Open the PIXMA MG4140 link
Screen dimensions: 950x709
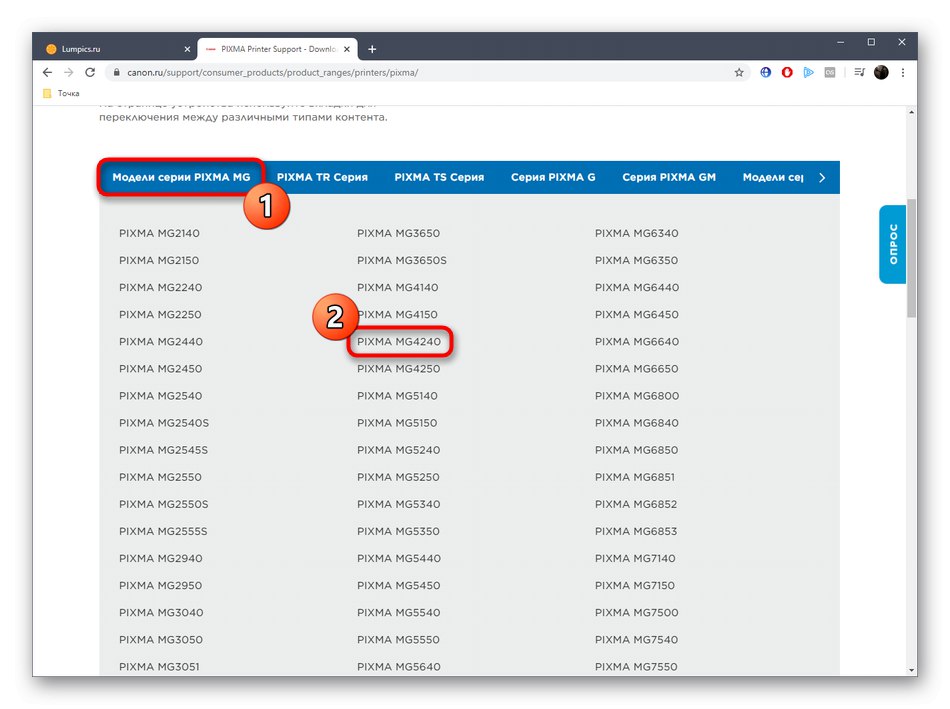(397, 287)
